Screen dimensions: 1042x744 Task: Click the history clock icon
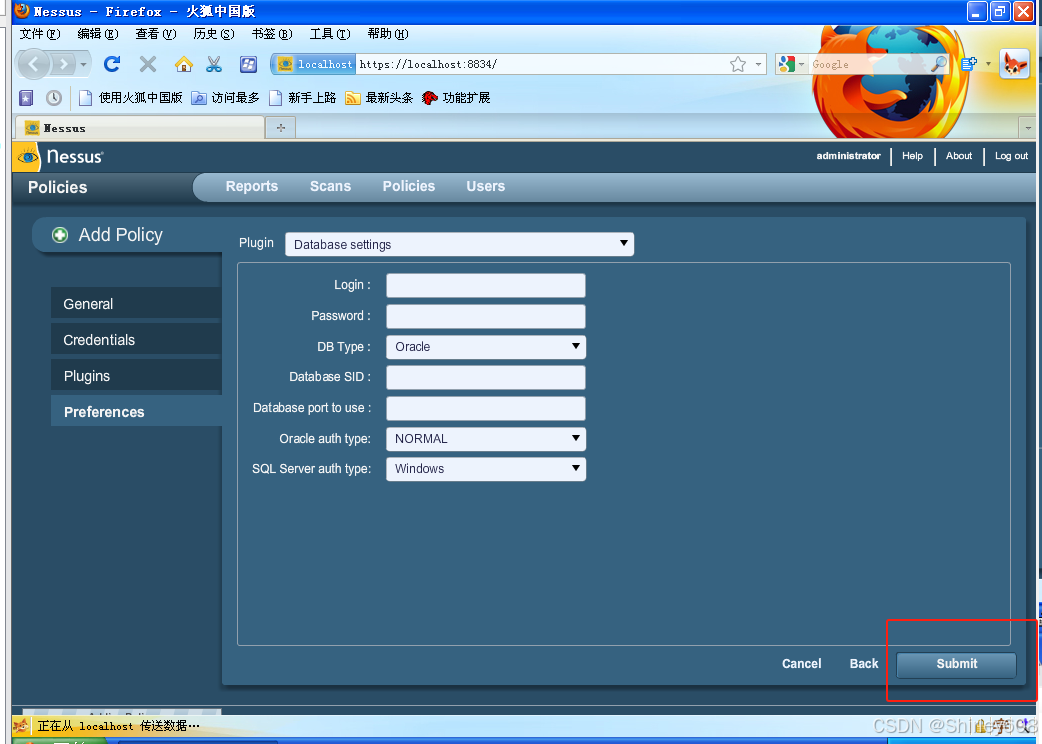click(54, 98)
